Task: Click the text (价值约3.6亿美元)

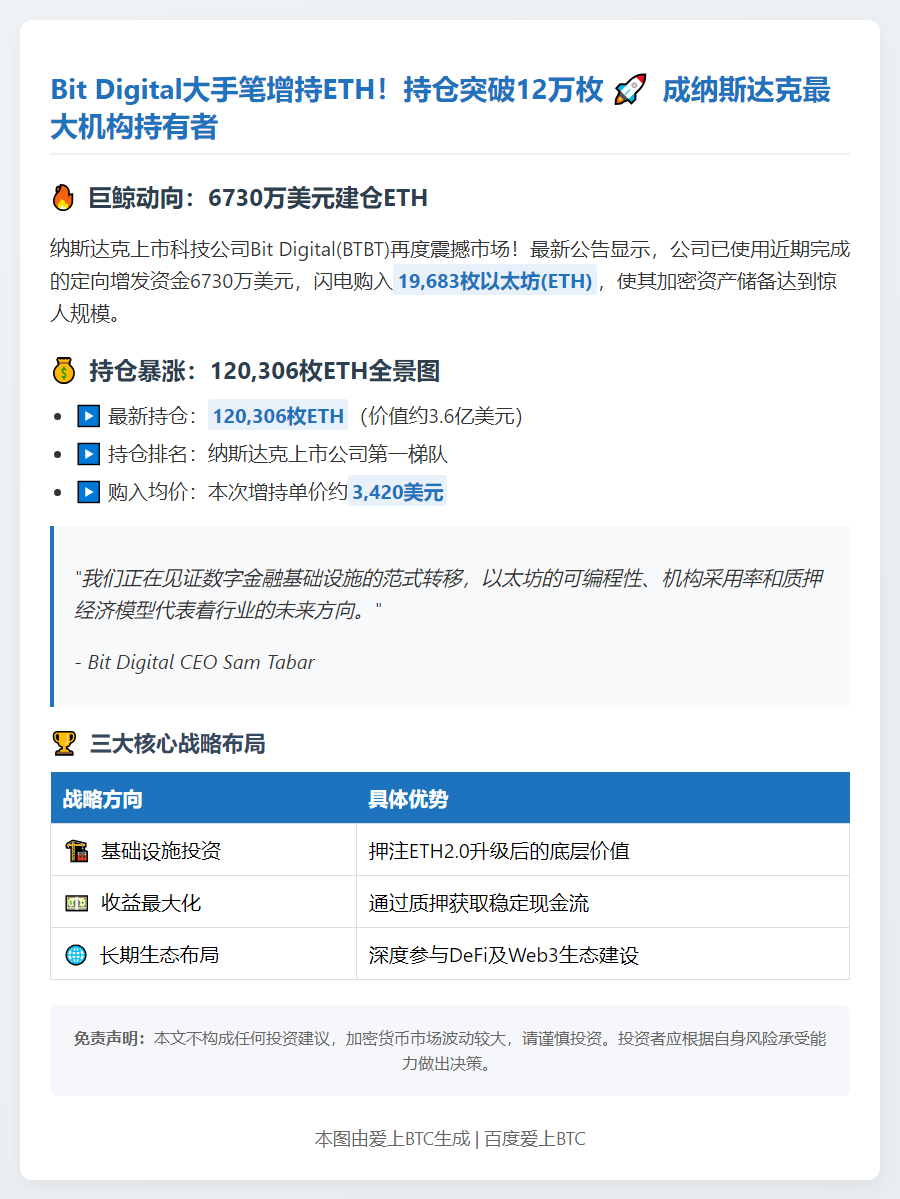Action: [441, 416]
